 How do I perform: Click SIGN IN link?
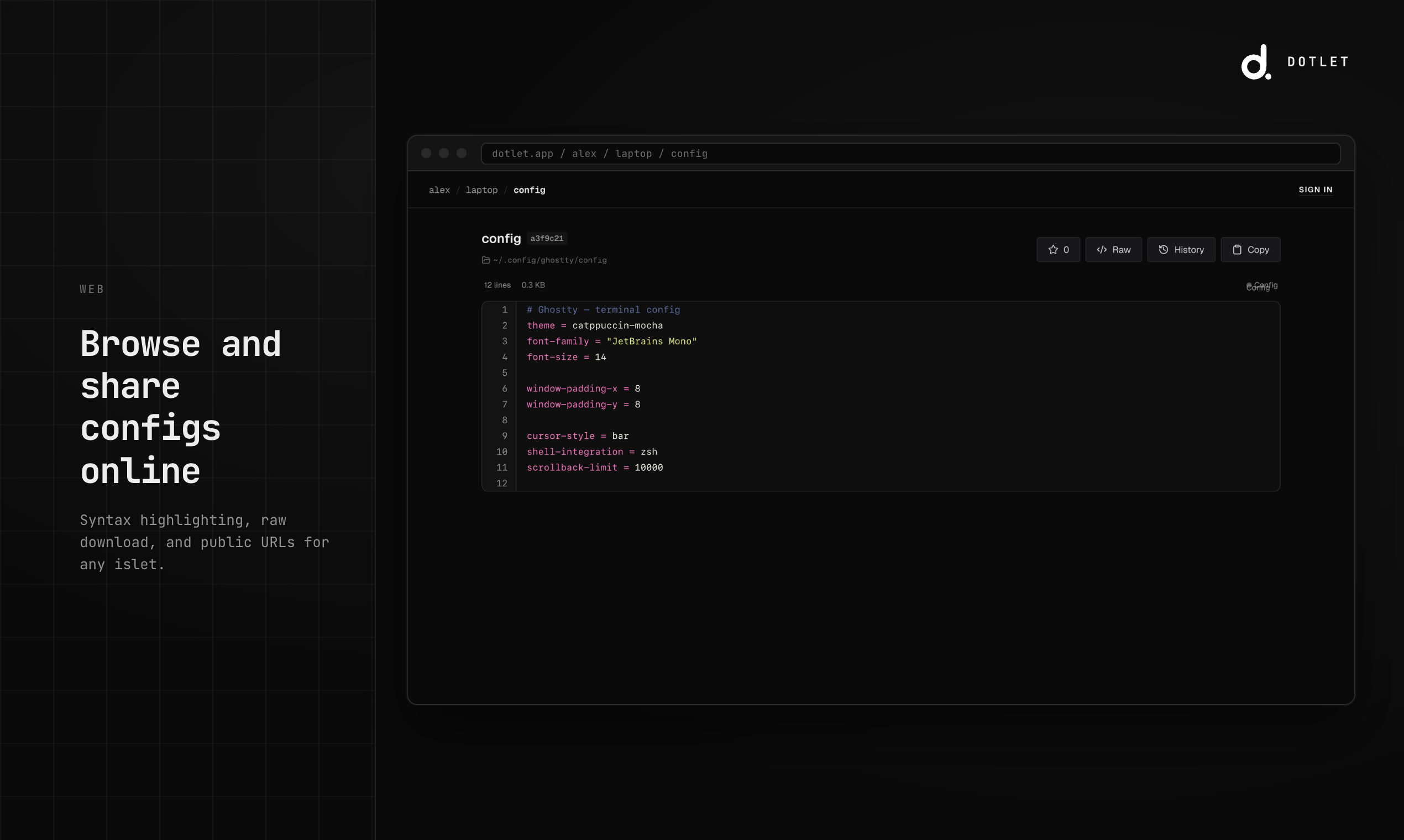(x=1315, y=190)
